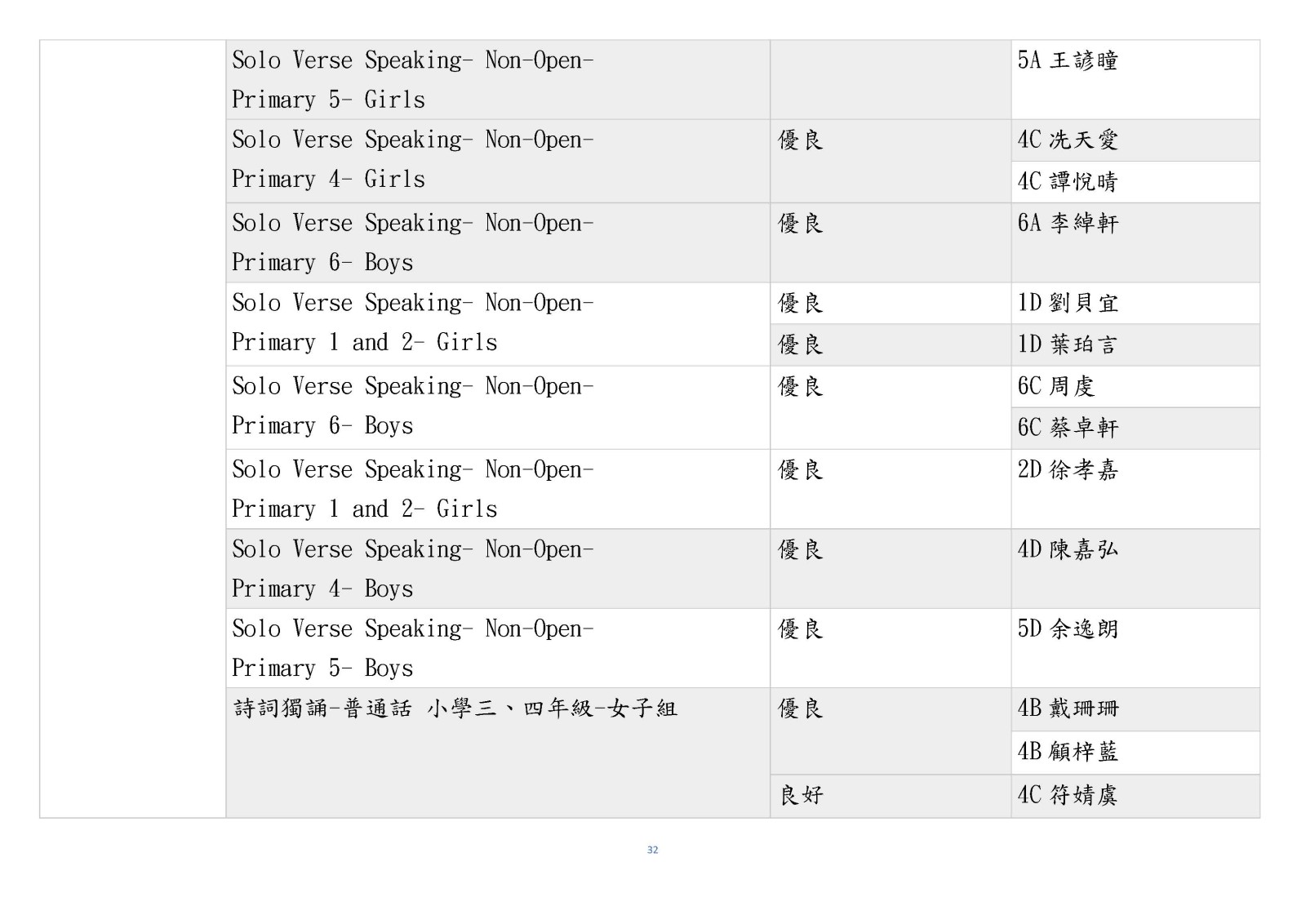Select the Primary 5- Boys event text

coord(322,669)
